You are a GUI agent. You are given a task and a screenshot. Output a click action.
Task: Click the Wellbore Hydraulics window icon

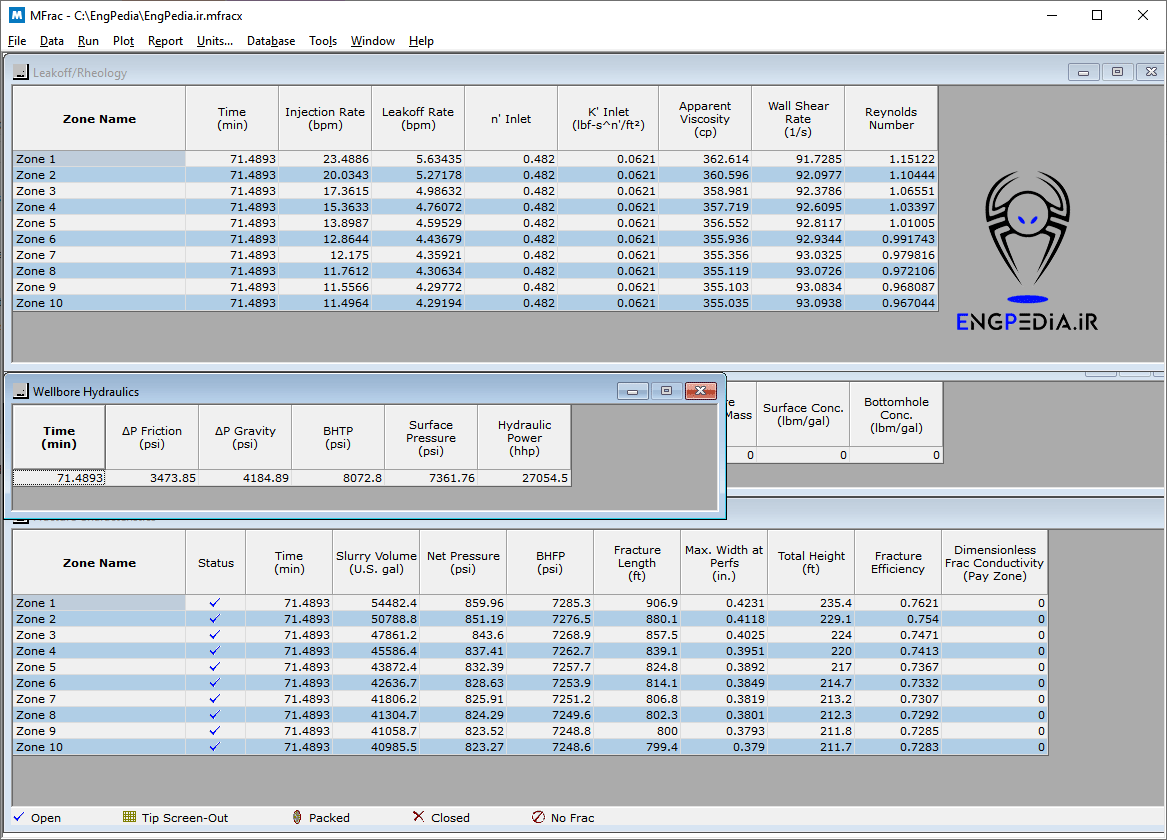coord(21,391)
